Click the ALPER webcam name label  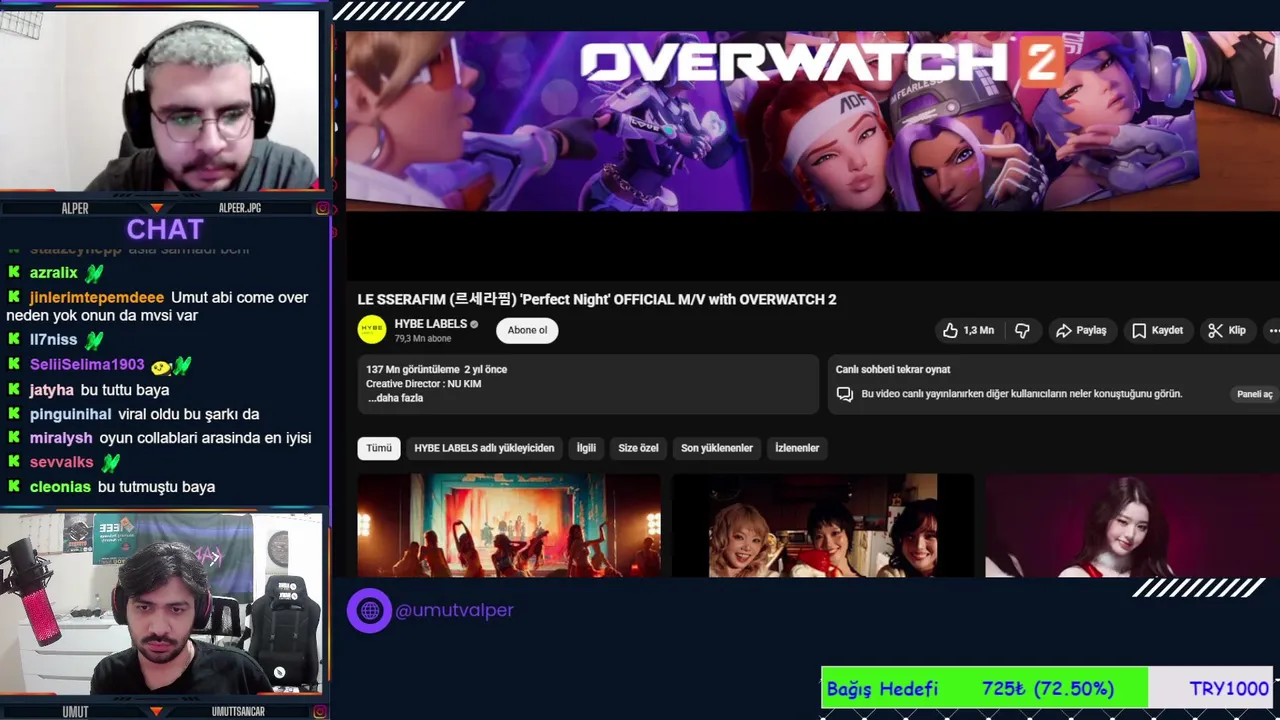75,208
